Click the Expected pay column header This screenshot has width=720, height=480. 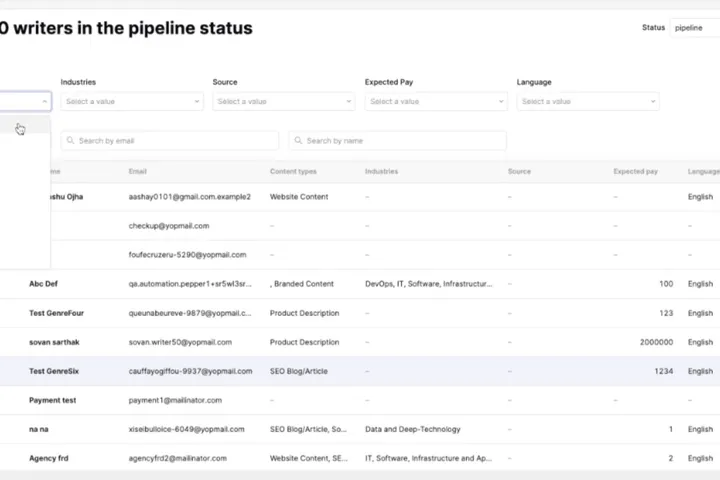(636, 171)
